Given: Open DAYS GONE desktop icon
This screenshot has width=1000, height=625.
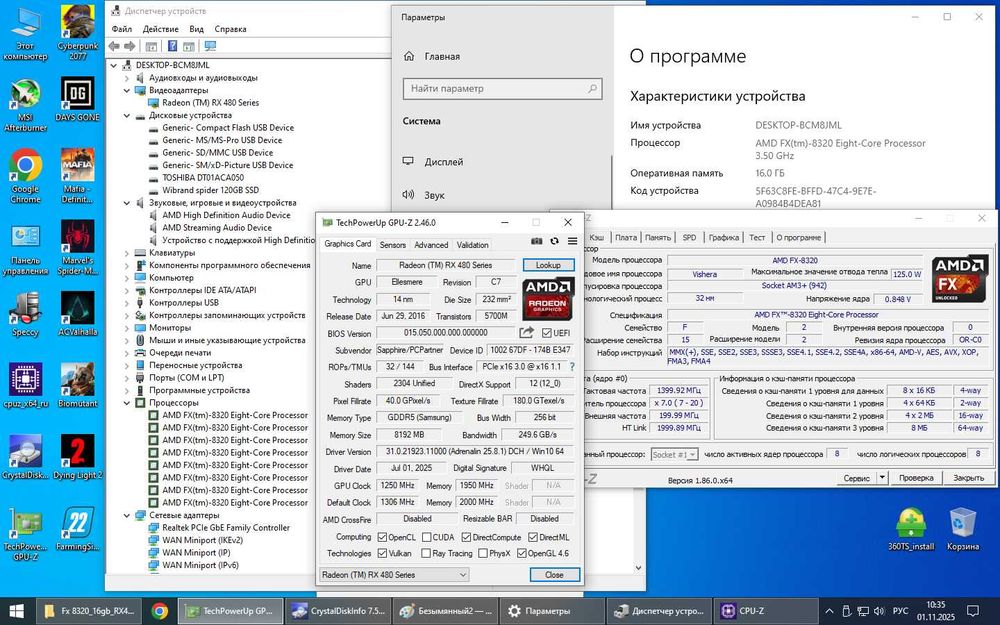Looking at the screenshot, I should (78, 100).
